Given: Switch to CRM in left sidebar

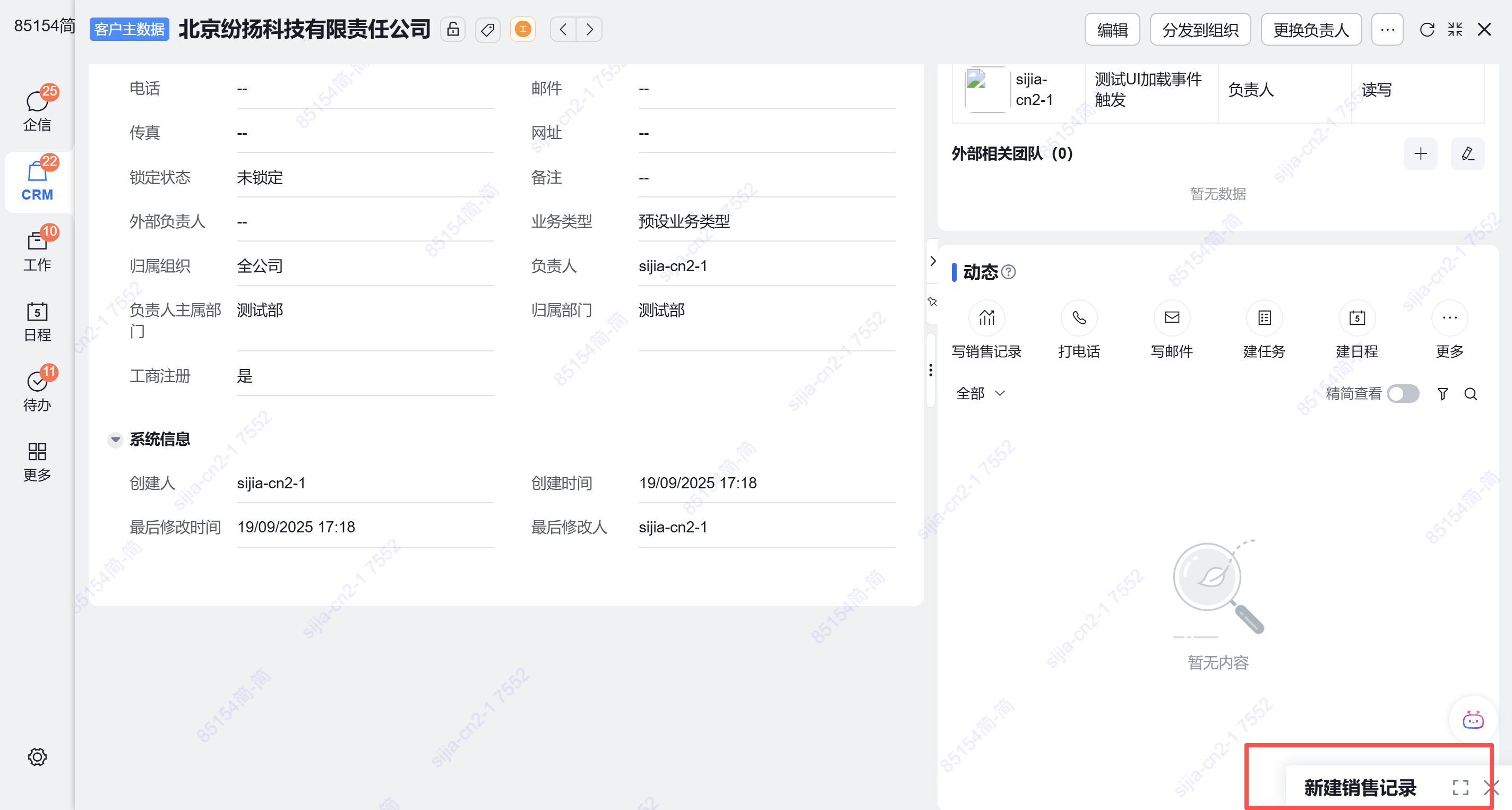Looking at the screenshot, I should [37, 182].
